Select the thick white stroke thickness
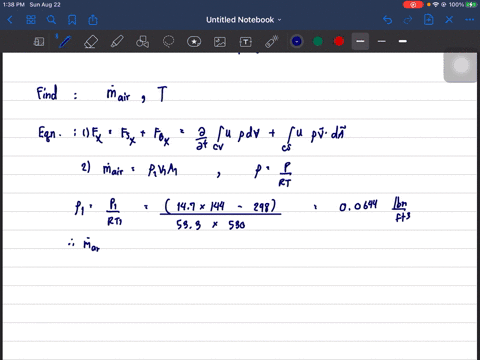480x360 pixels. (x=403, y=41)
